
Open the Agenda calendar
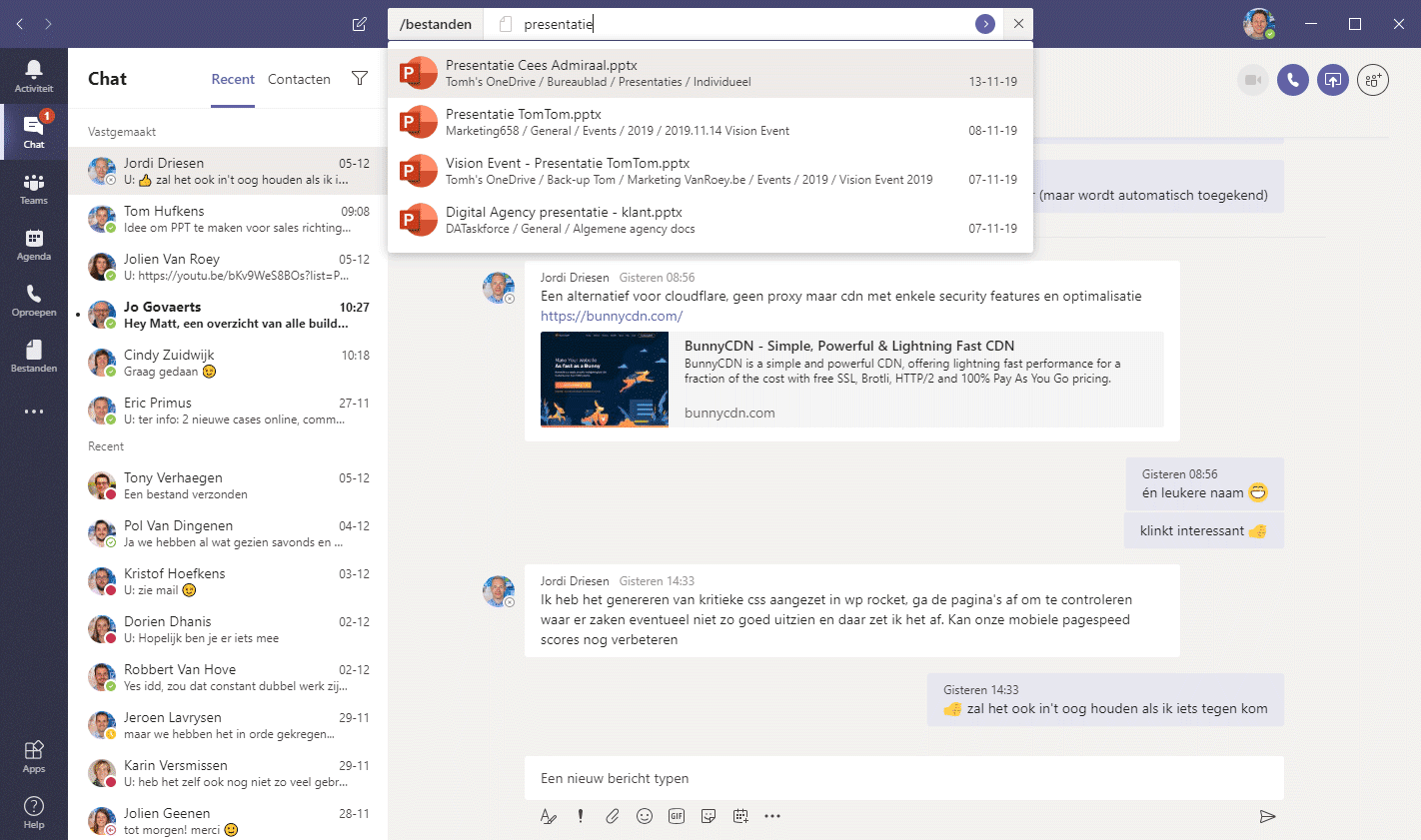(x=34, y=244)
